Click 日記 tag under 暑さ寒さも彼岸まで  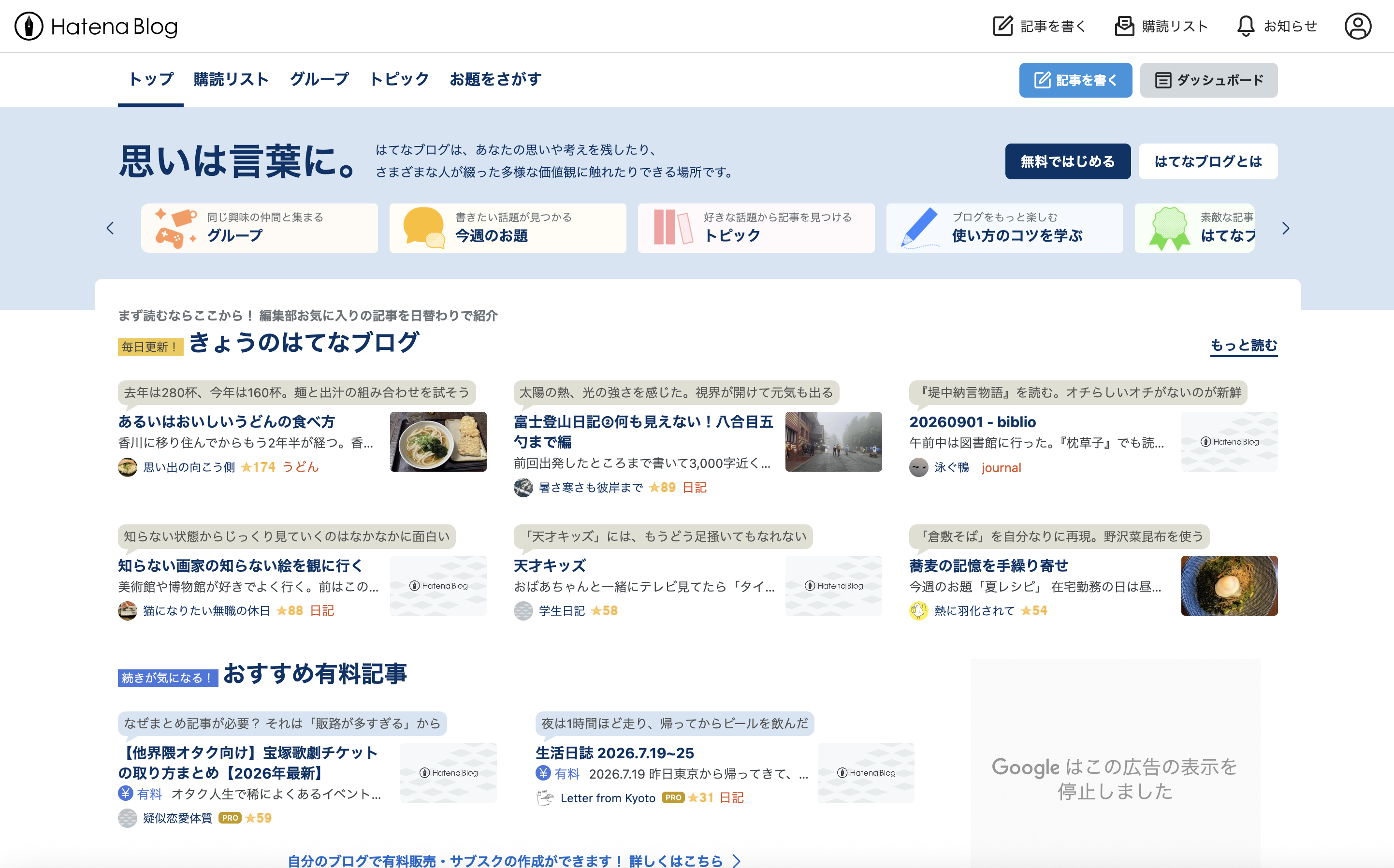tap(695, 488)
